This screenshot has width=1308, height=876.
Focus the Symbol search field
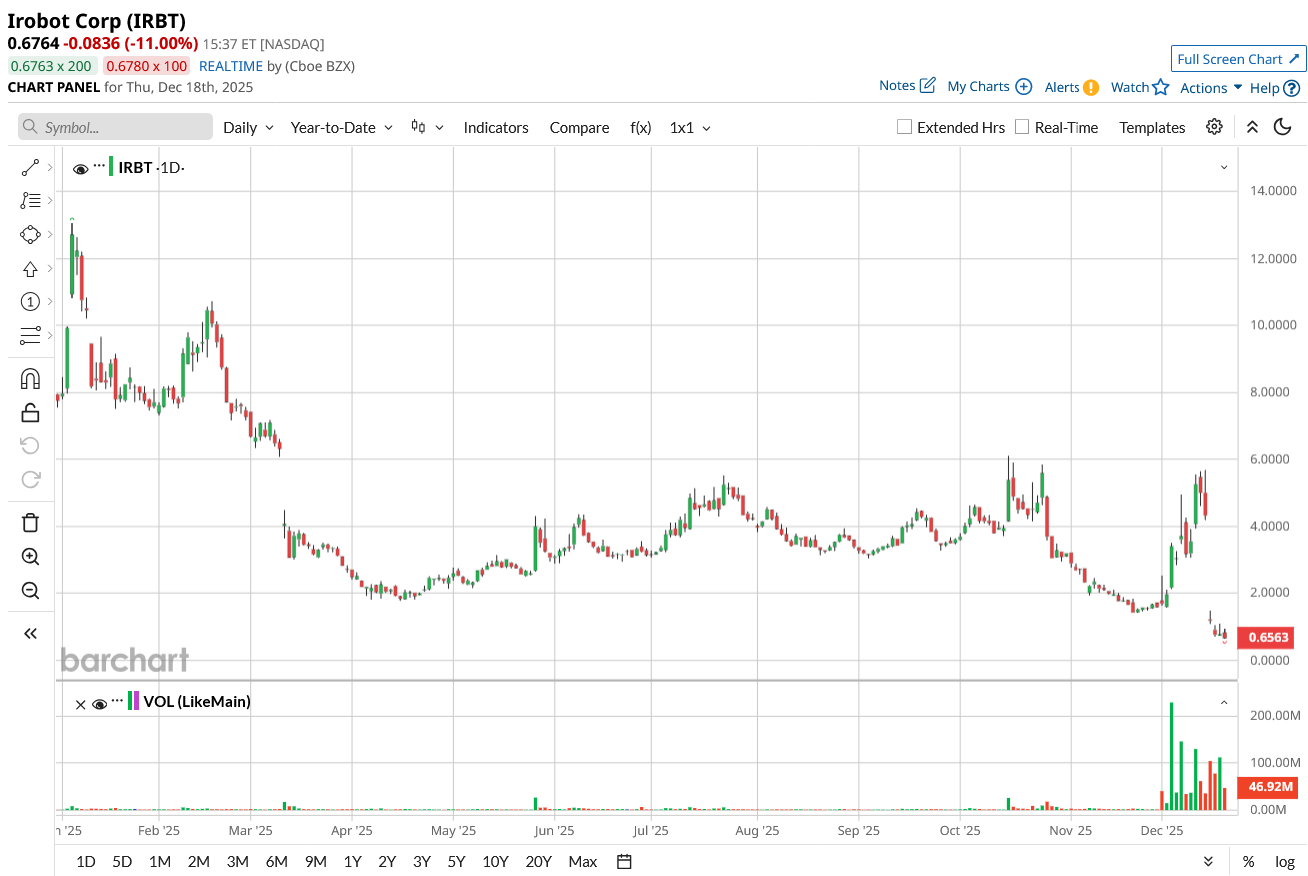pos(115,127)
